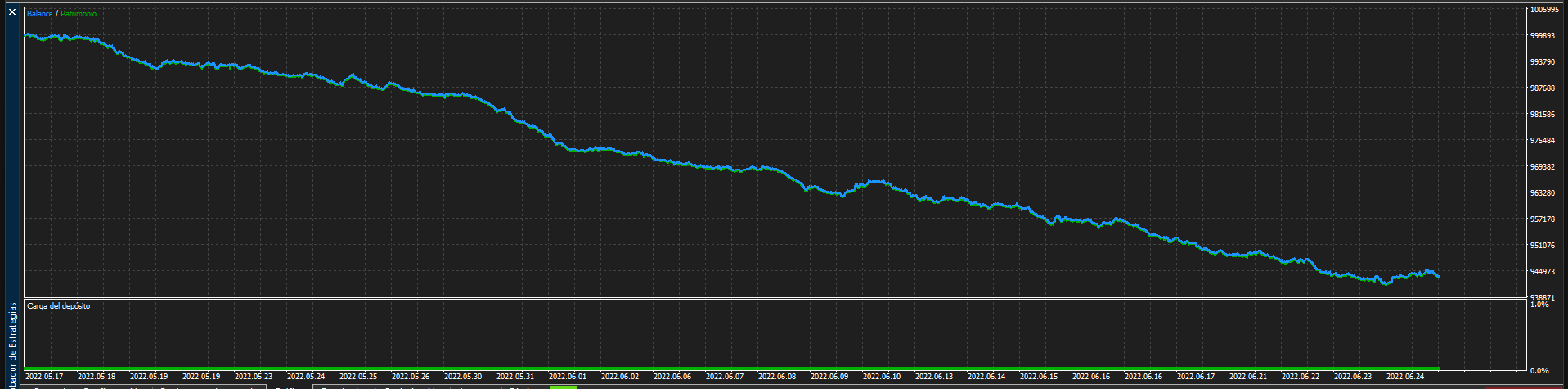
Task: Click the green Patrimonio legend label
Action: 78,14
